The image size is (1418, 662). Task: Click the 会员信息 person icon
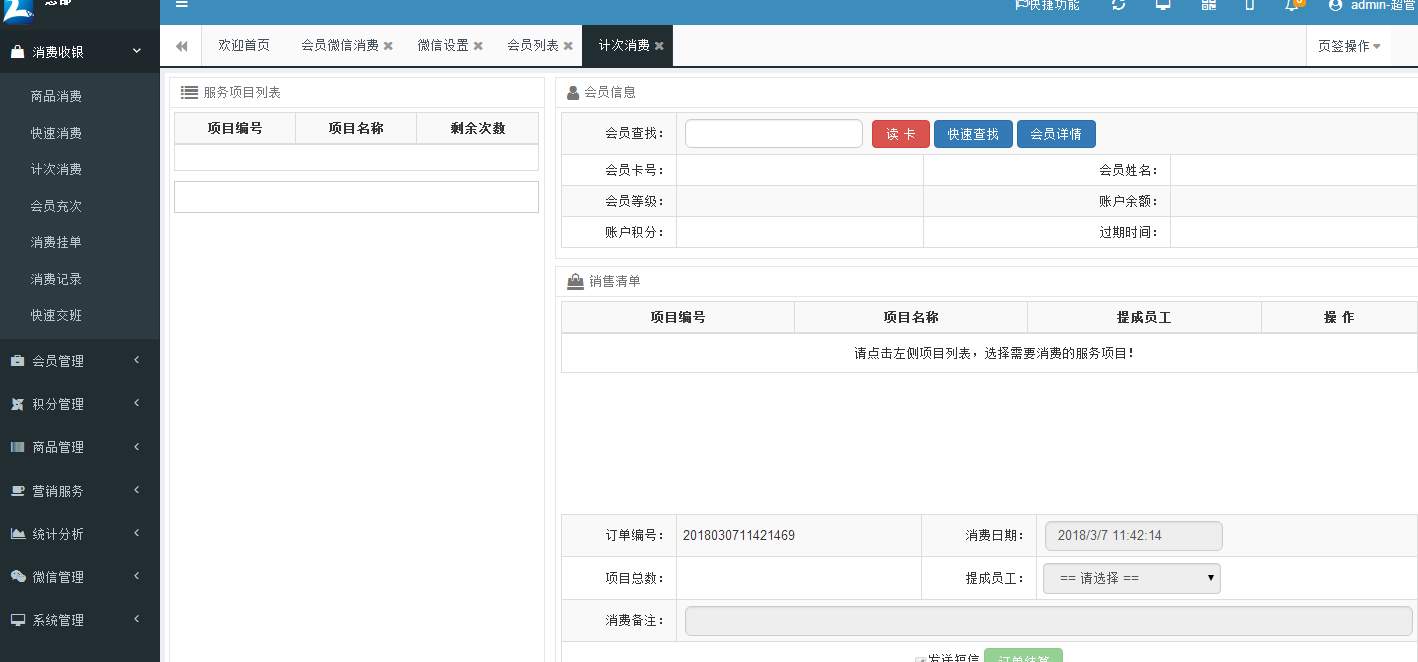click(573, 92)
